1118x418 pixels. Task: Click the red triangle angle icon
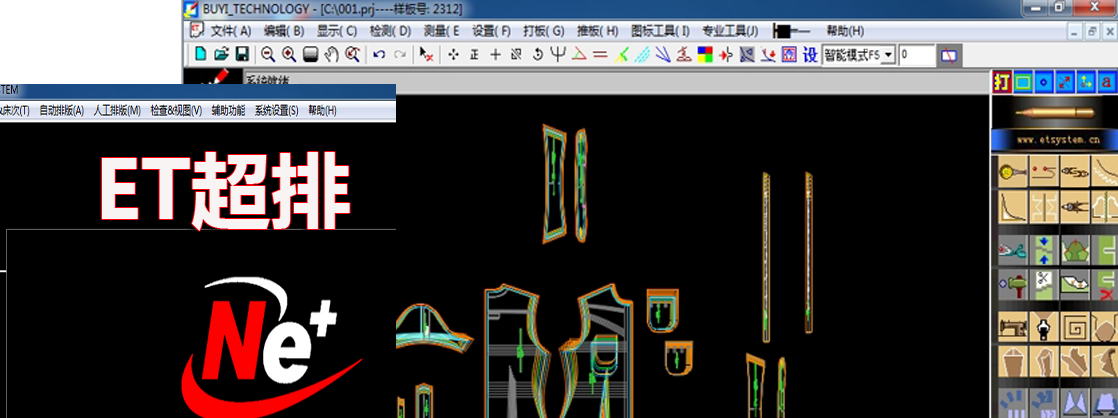pos(579,54)
